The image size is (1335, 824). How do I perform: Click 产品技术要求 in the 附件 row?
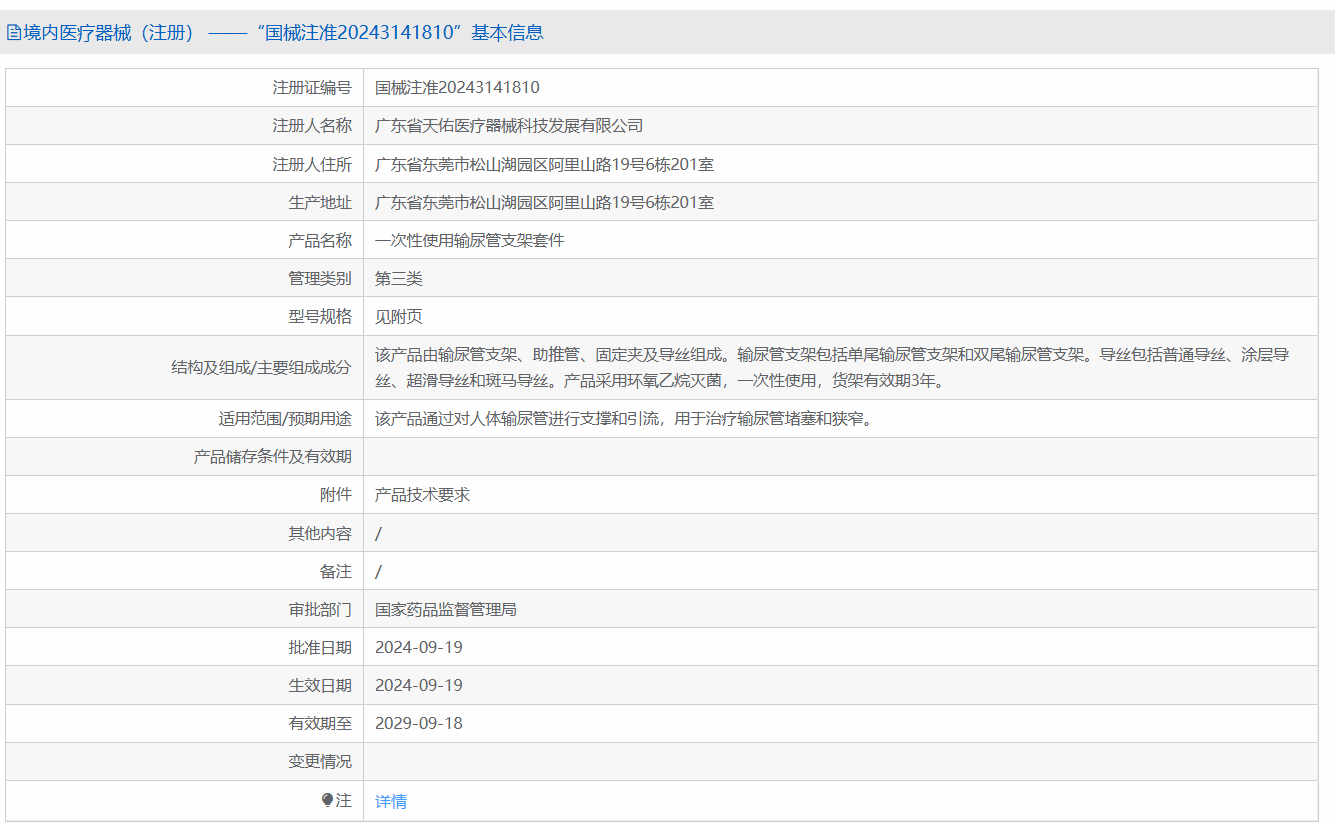[x=422, y=495]
